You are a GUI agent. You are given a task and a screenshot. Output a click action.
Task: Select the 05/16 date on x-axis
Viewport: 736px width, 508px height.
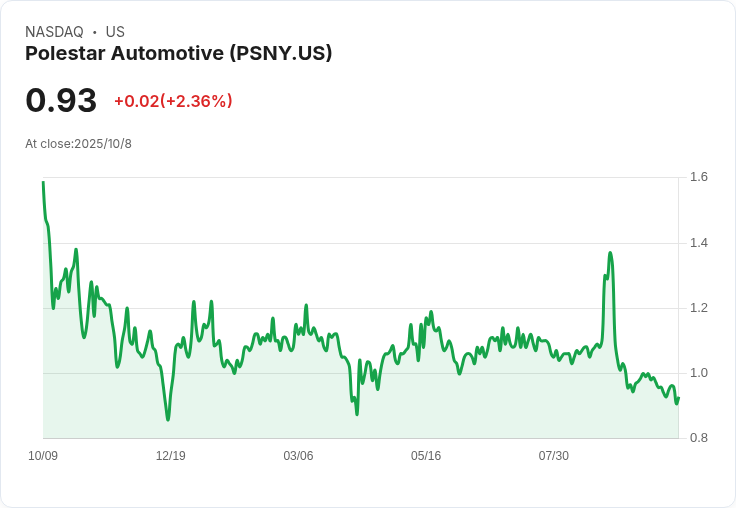[x=426, y=456]
